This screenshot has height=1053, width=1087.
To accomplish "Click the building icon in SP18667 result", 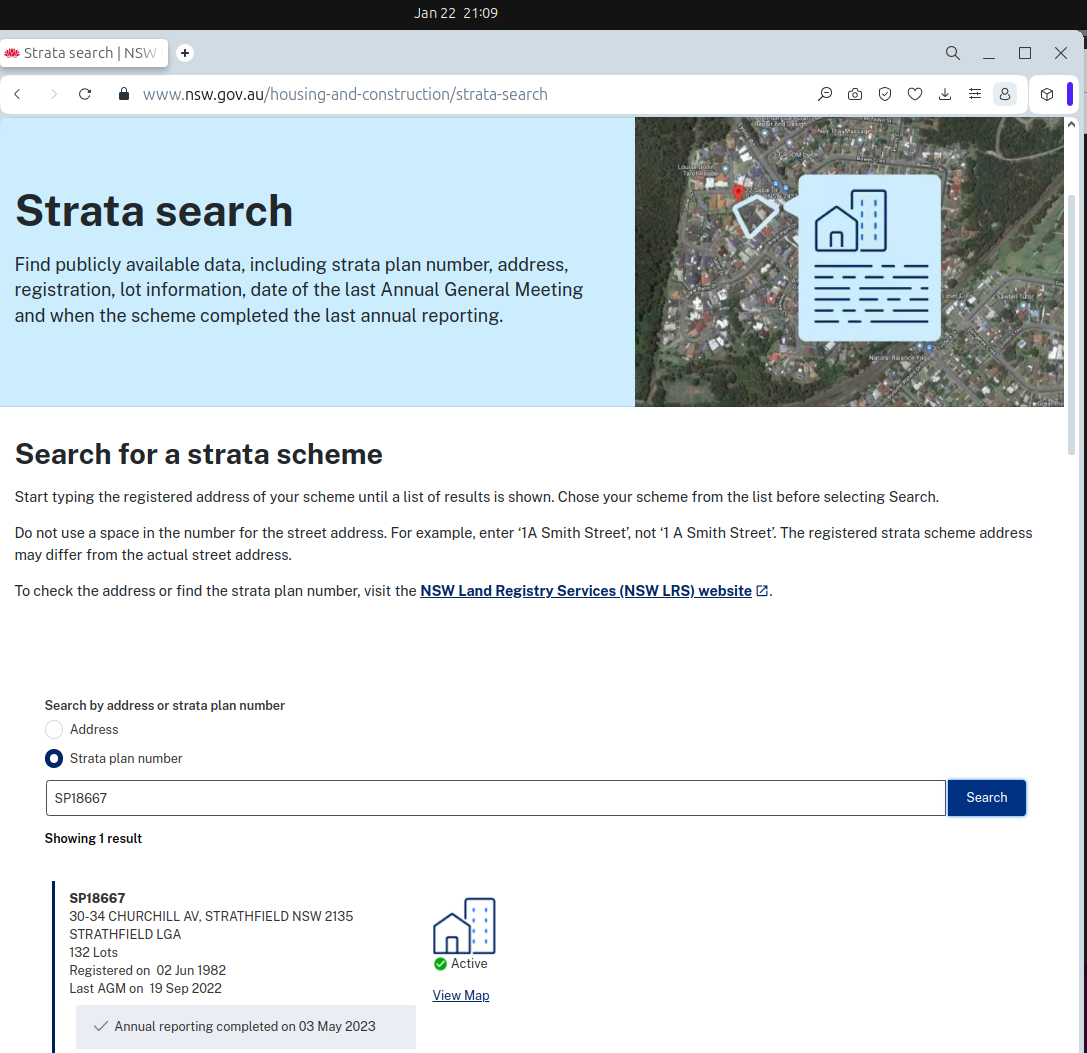I will (x=464, y=925).
